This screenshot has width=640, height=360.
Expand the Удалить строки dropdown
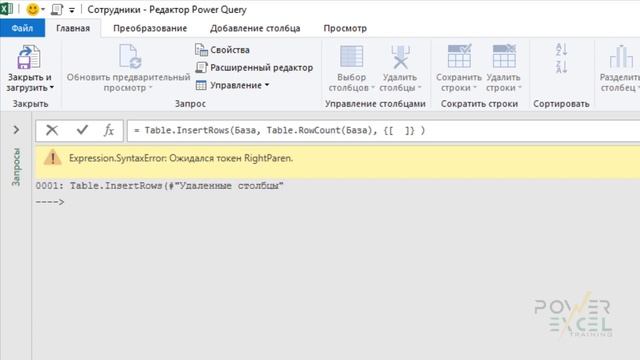519,88
